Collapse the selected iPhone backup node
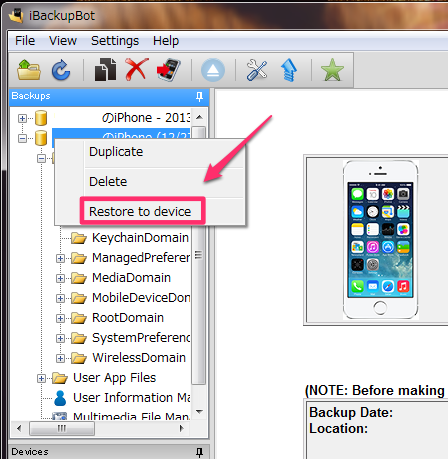The width and height of the screenshot is (448, 459). click(x=22, y=138)
